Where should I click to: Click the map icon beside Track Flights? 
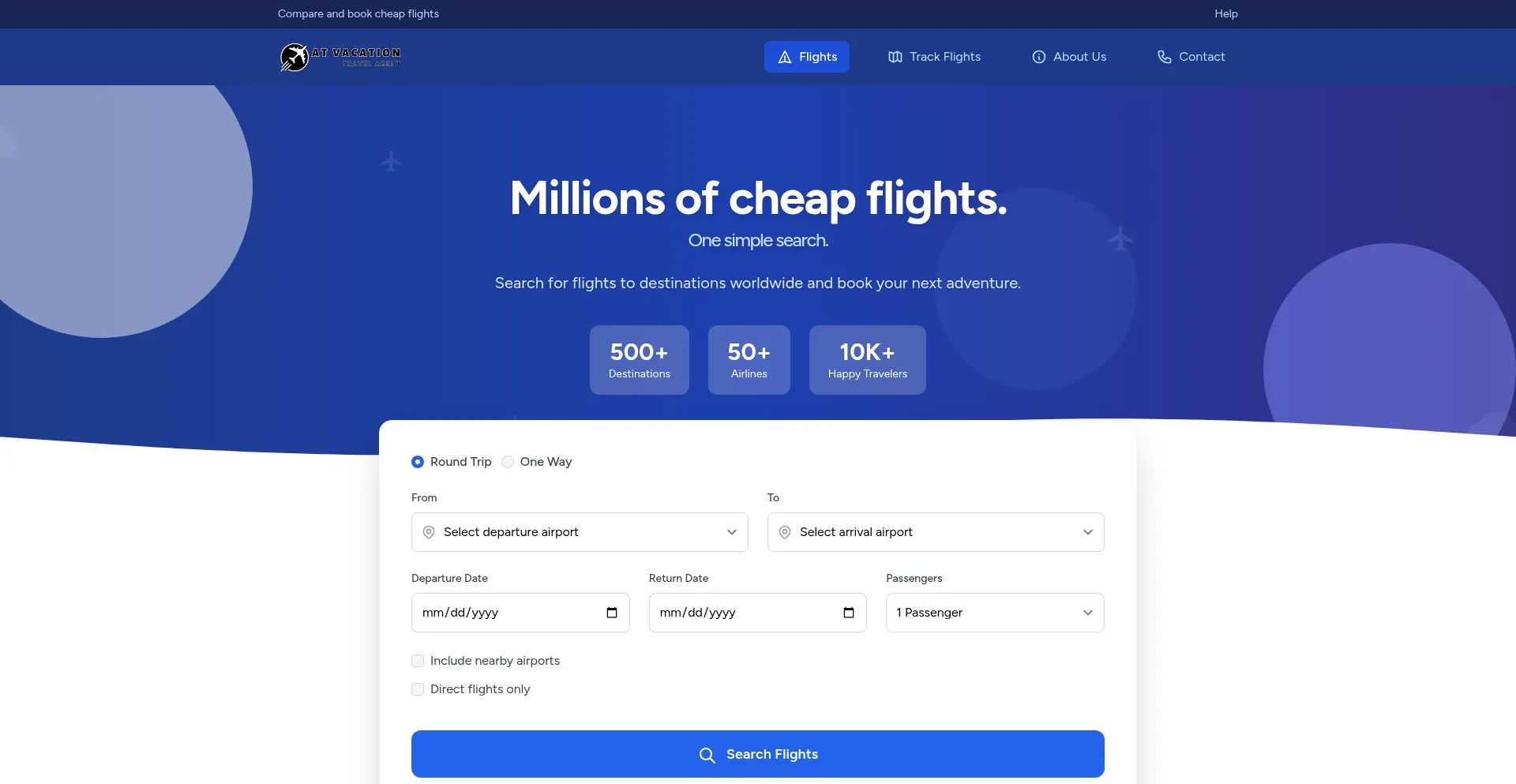pyautogui.click(x=895, y=57)
